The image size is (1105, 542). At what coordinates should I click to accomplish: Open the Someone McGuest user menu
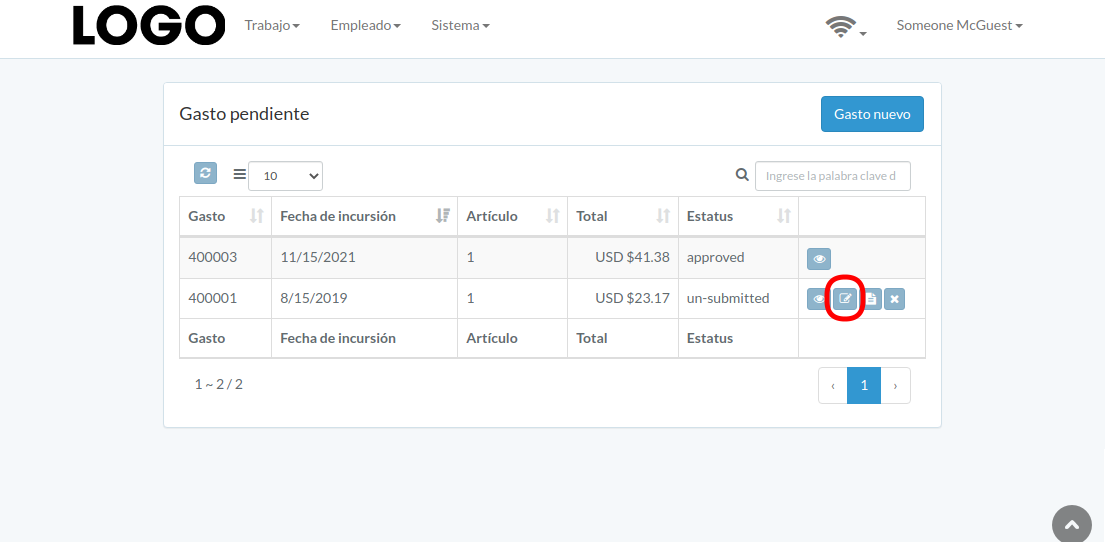[x=959, y=25]
